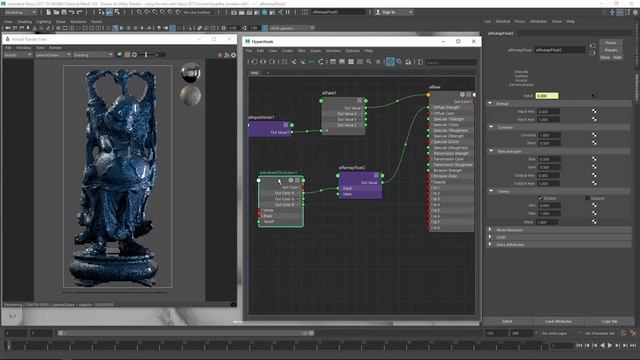This screenshot has height=360, width=640.
Task: Click the play backward button on timeline
Action: (x=602, y=345)
